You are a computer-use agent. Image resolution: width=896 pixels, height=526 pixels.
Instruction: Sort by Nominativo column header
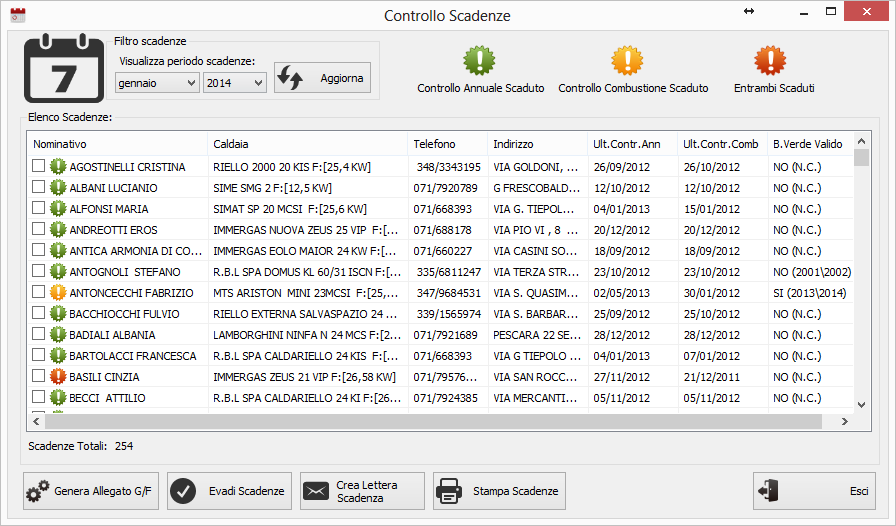click(117, 144)
